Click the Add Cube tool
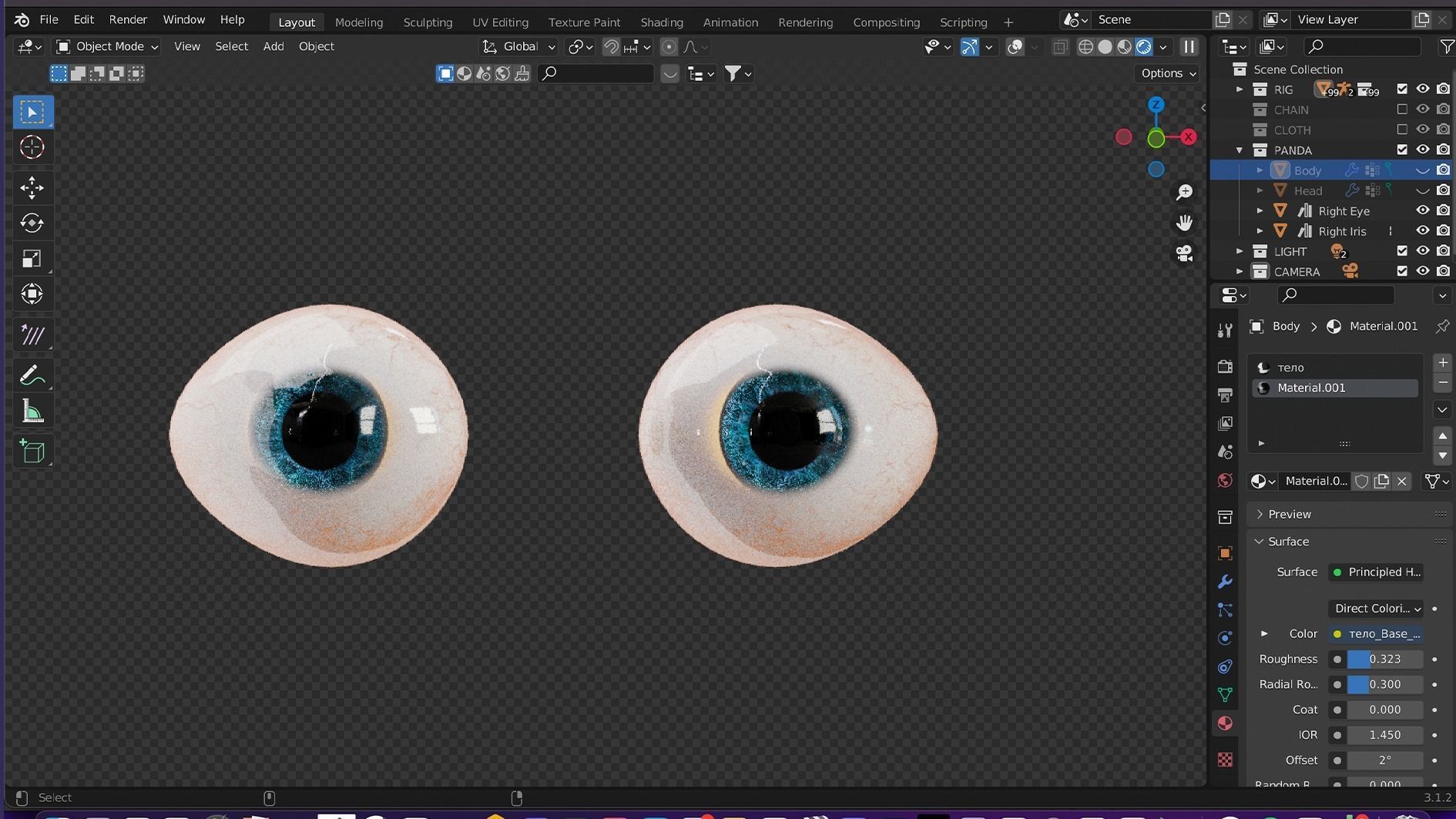 pyautogui.click(x=32, y=451)
